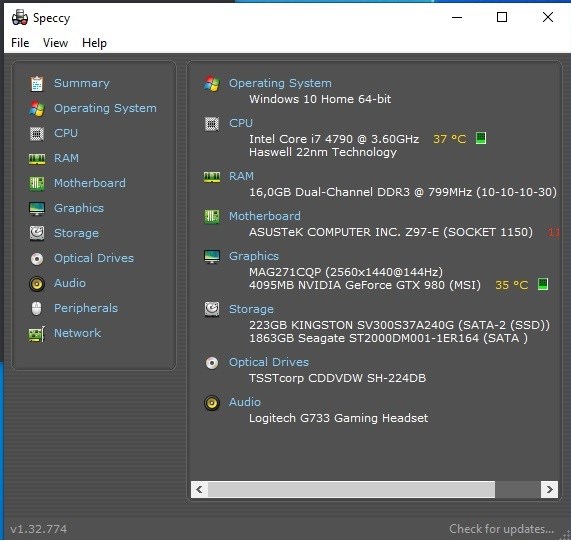This screenshot has height=541, width=571.
Task: Click the Peripherals mouse icon
Action: coord(36,309)
